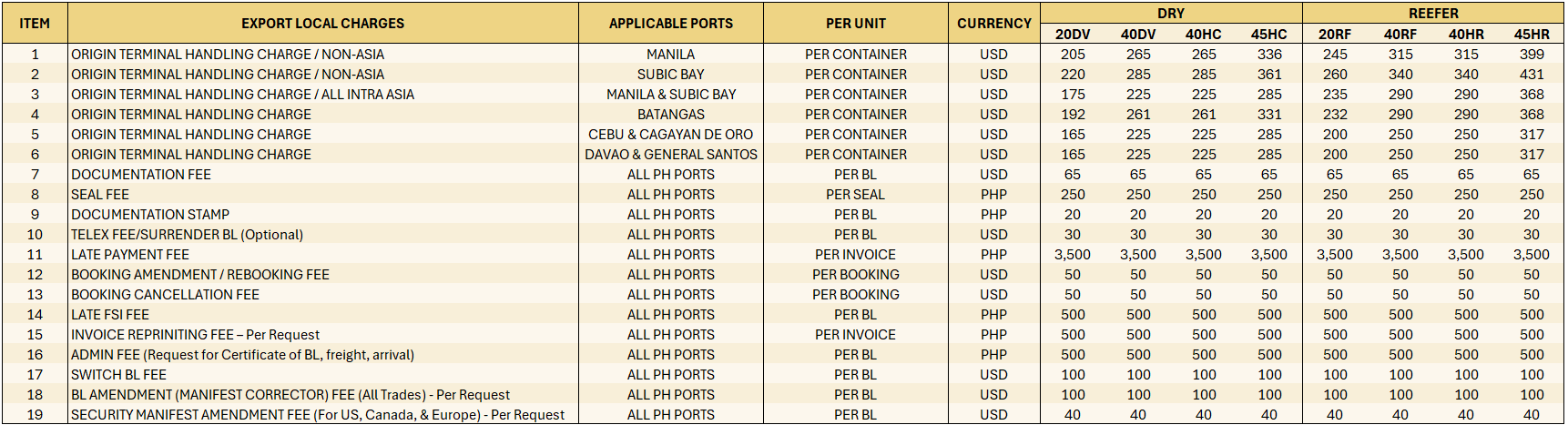
Task: Click the CEBU & CAGAYAN DE ORO cell
Action: point(670,135)
